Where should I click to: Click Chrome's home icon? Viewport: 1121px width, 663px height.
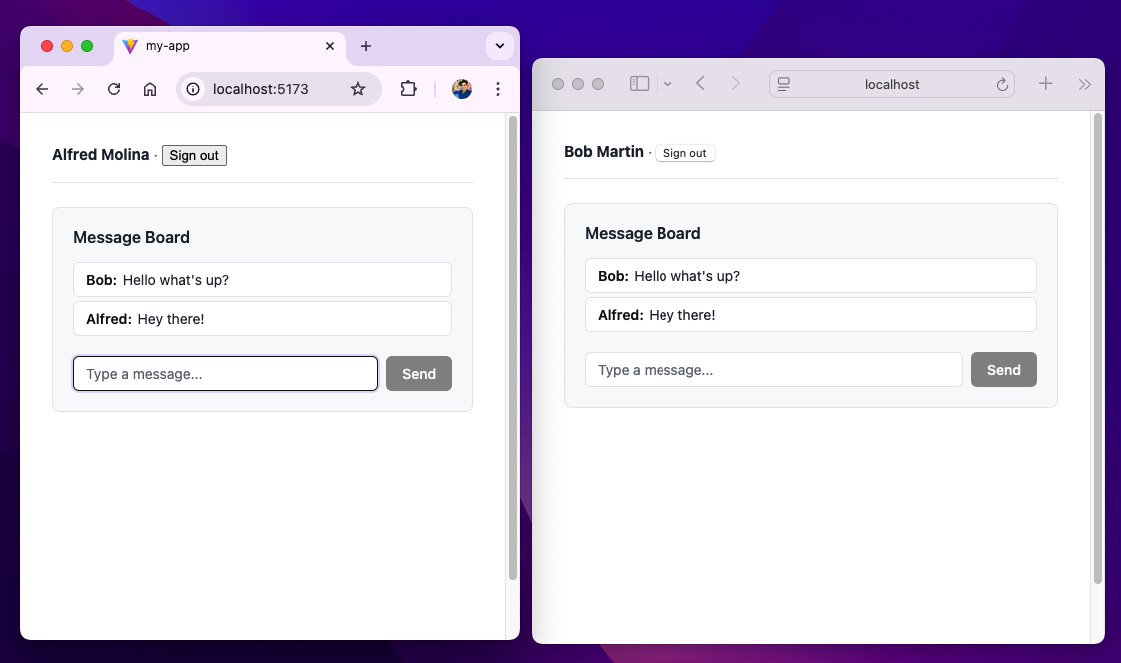click(x=150, y=89)
